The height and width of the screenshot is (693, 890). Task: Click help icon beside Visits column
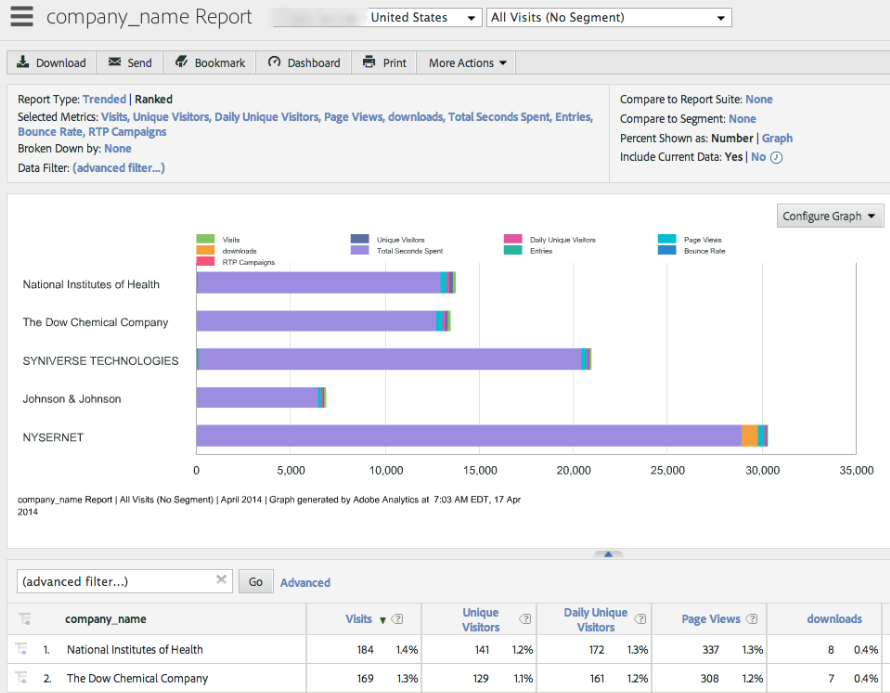click(398, 620)
